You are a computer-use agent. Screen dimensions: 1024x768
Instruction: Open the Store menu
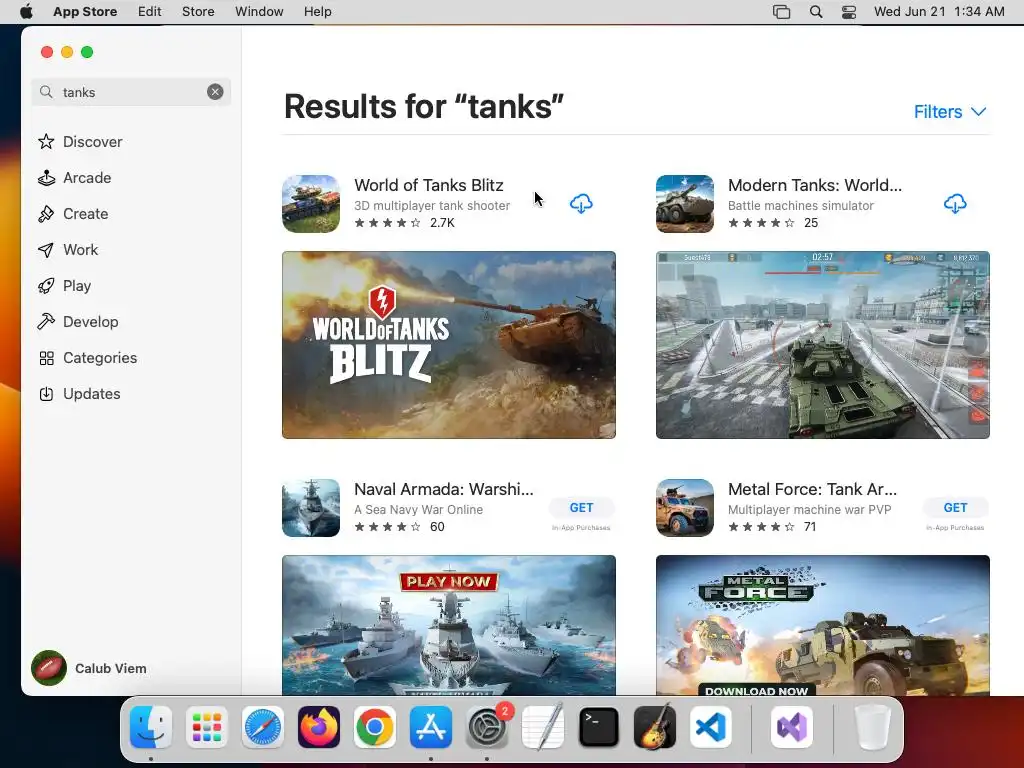click(198, 12)
